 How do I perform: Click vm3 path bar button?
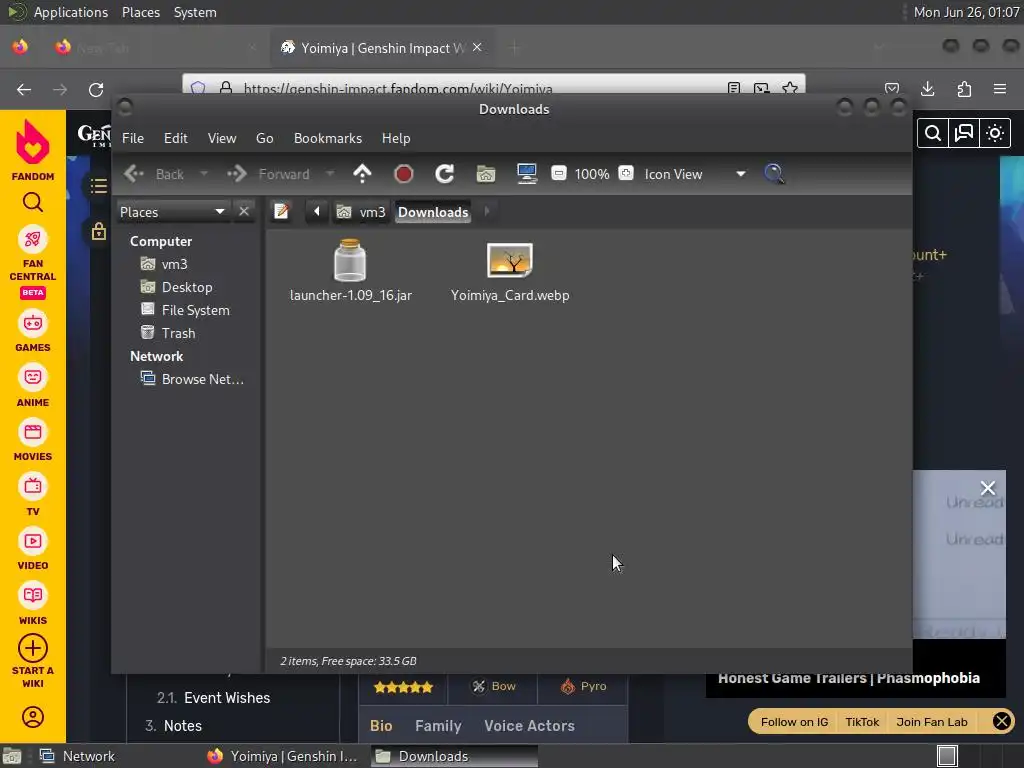point(361,212)
